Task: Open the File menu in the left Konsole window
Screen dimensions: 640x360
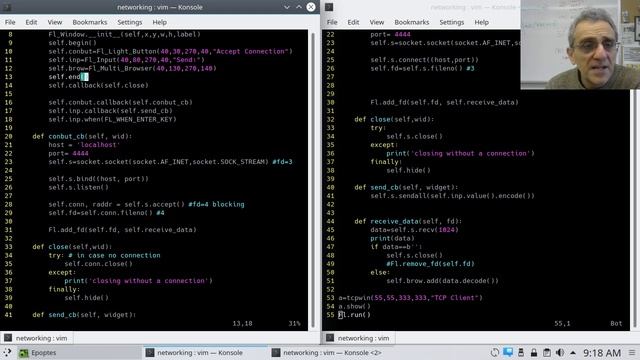Action: click(x=10, y=22)
